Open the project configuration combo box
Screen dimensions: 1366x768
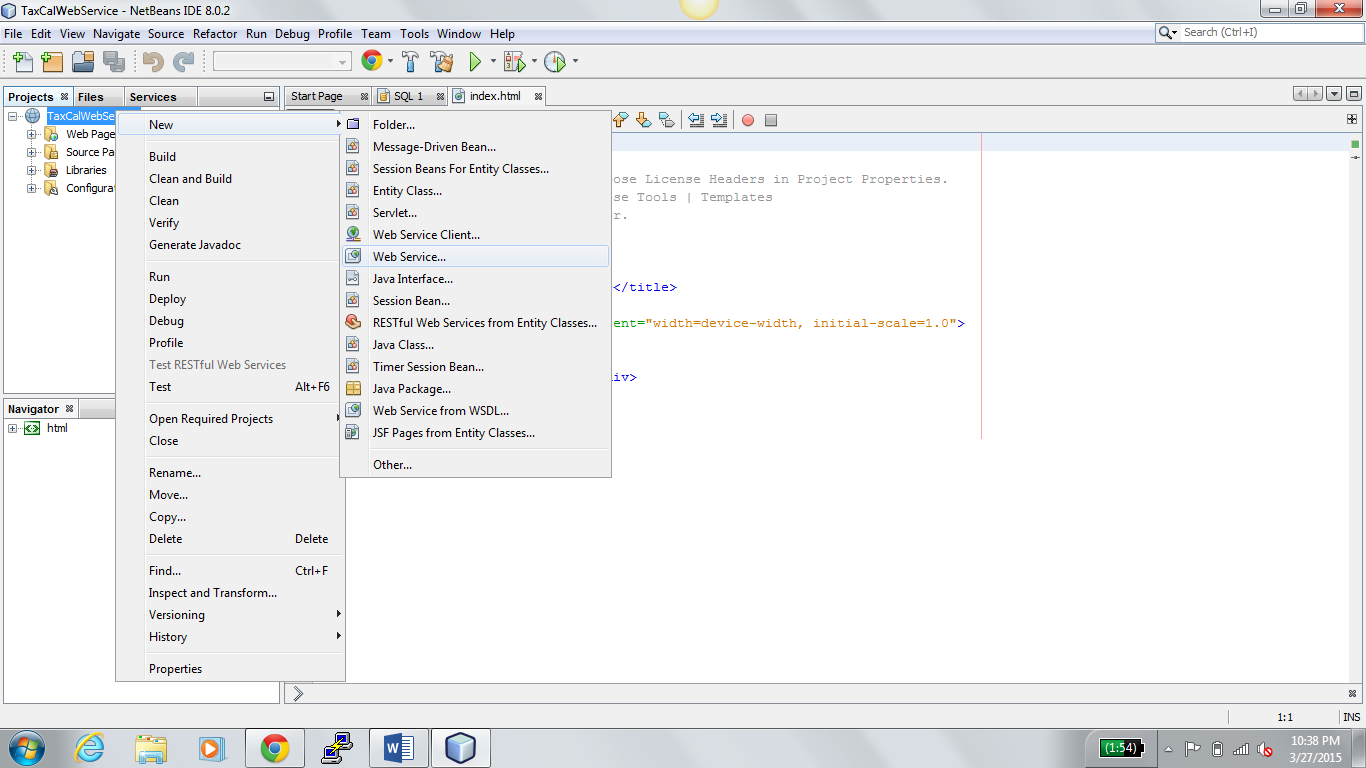click(282, 62)
